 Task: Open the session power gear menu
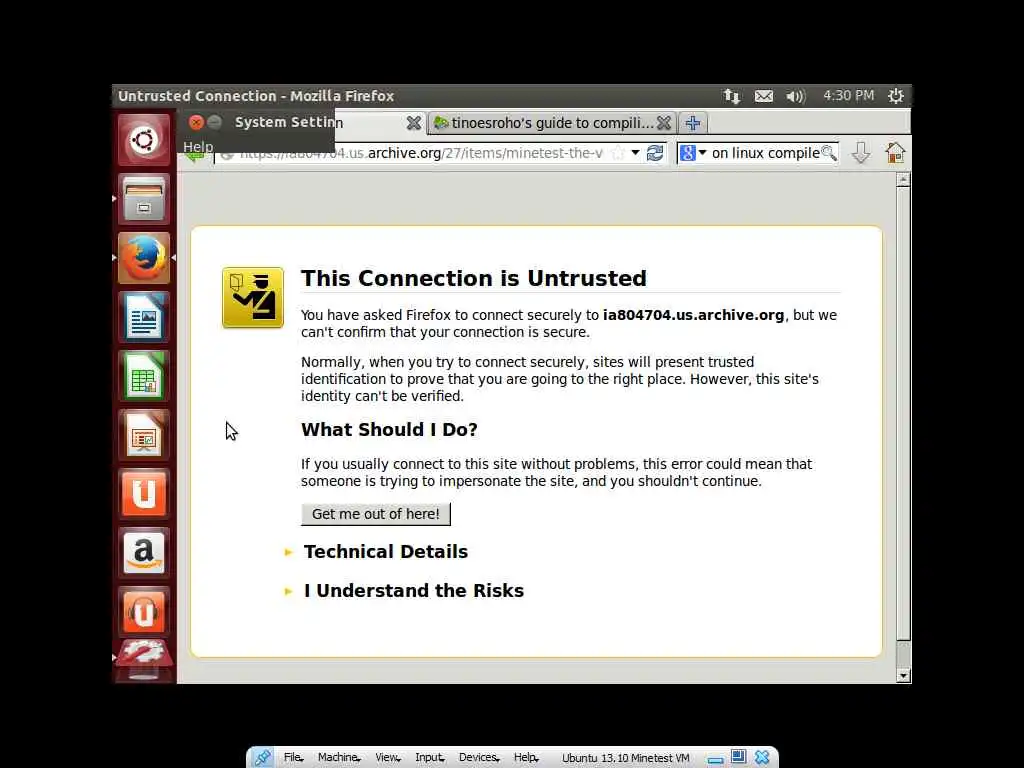coord(895,96)
